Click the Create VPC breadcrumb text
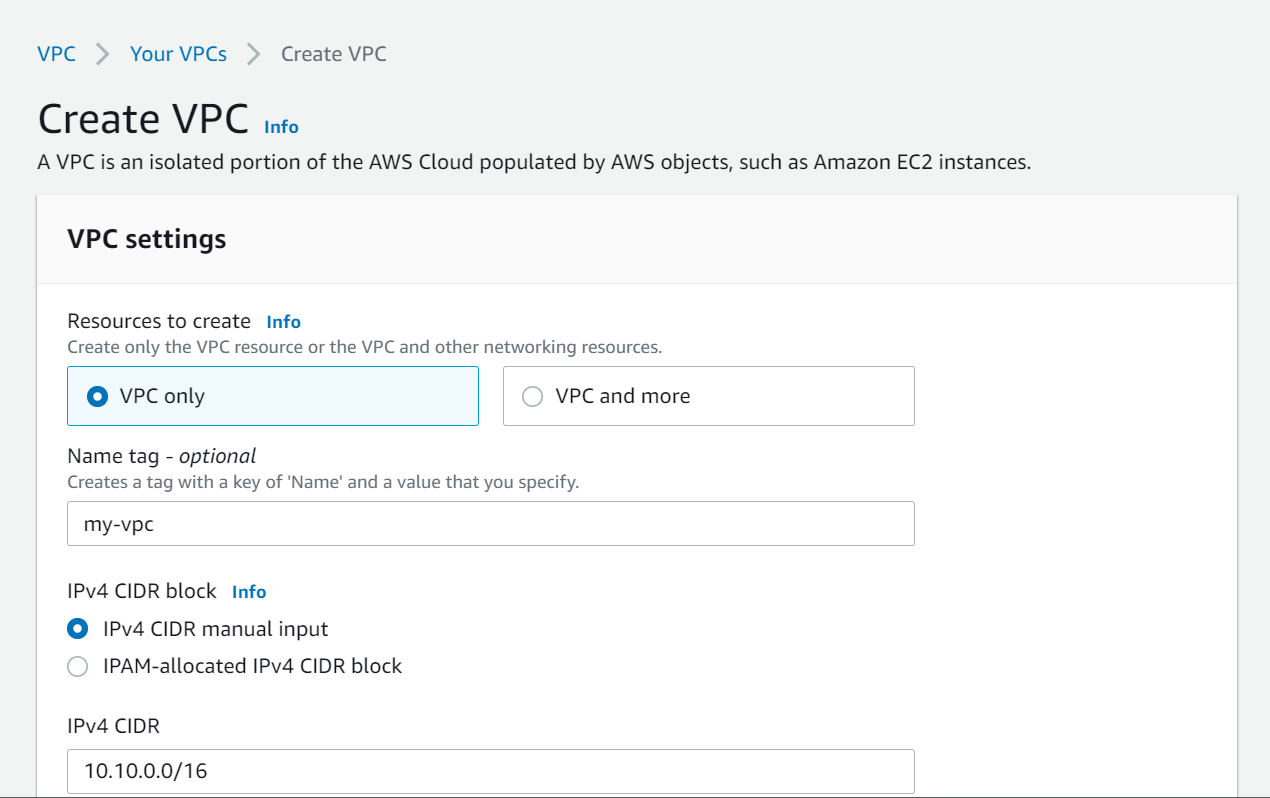 [x=334, y=54]
